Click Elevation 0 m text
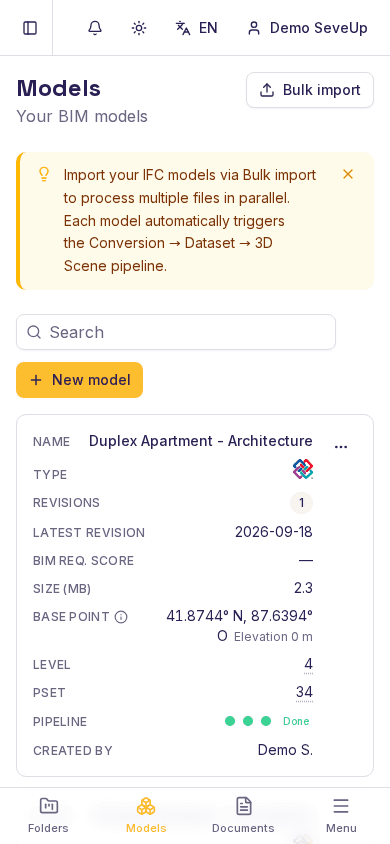 273,637
